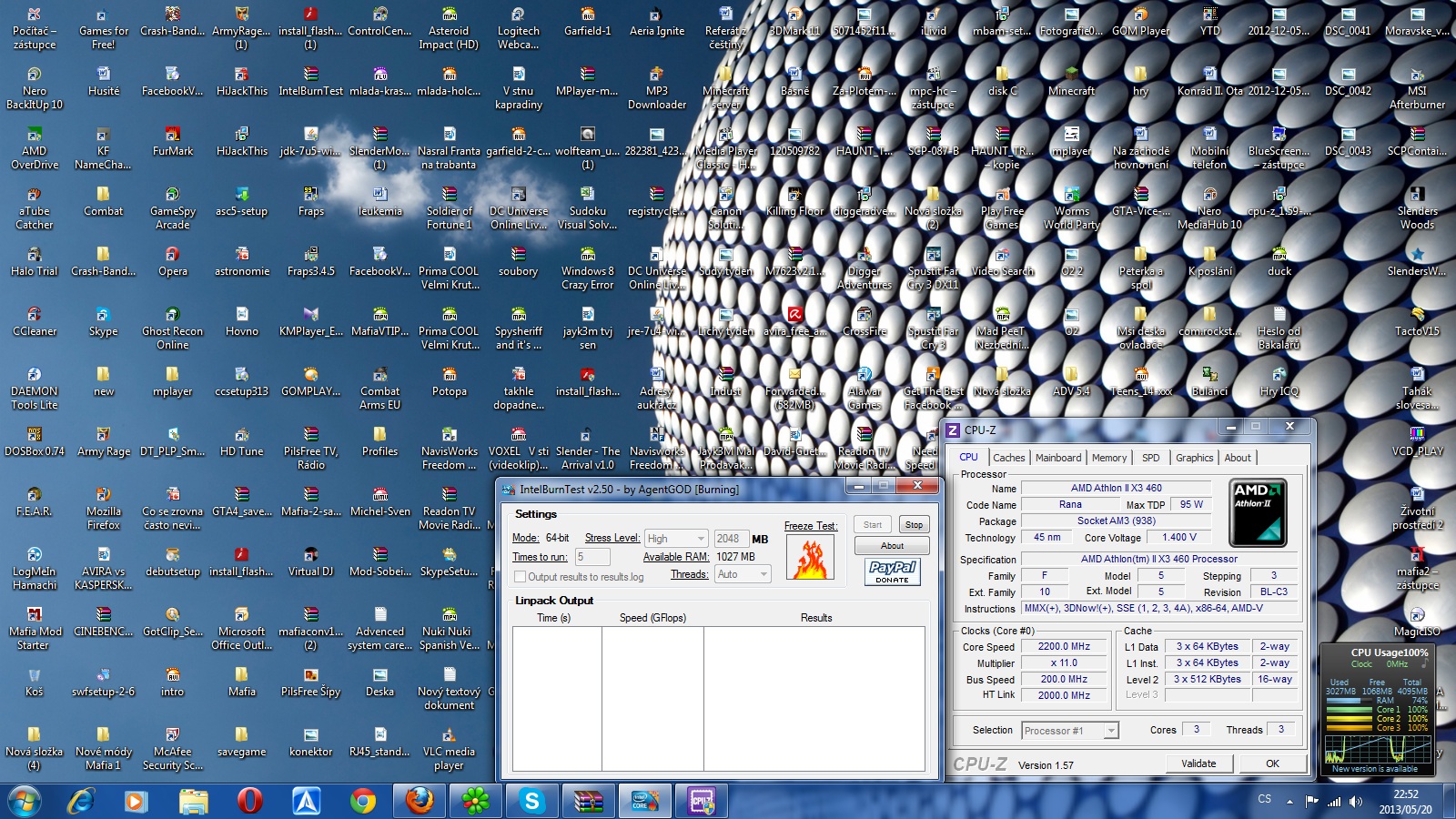Open the Windows Start menu orb

coord(24,801)
